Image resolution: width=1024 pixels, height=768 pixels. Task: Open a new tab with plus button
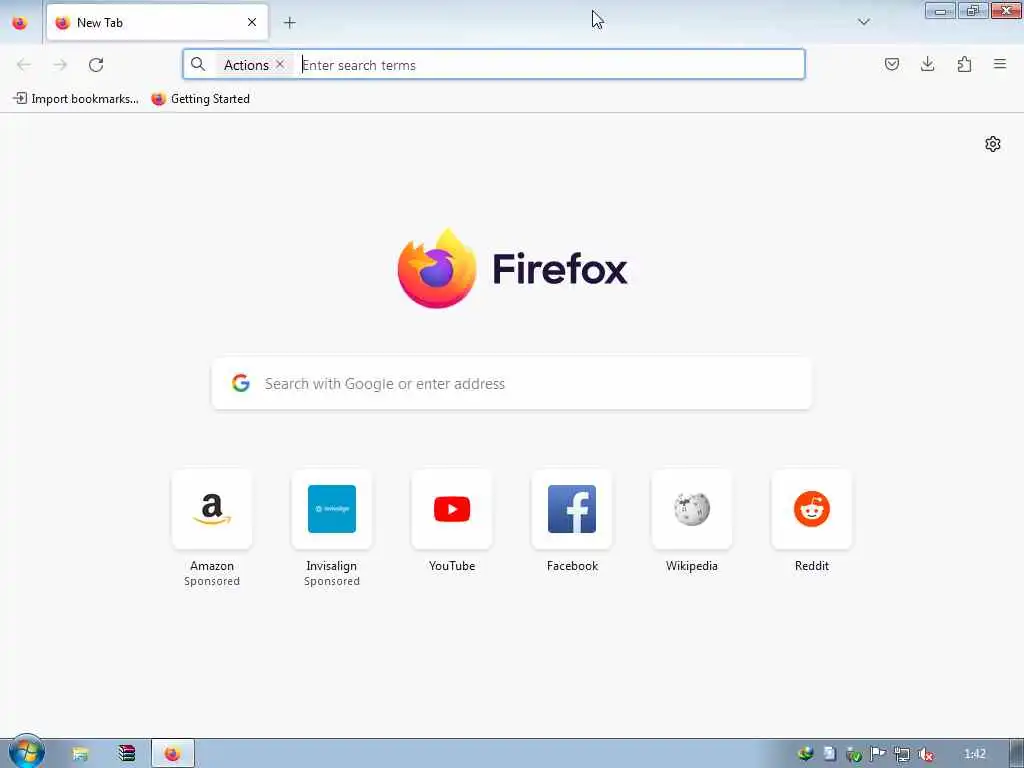(x=289, y=23)
